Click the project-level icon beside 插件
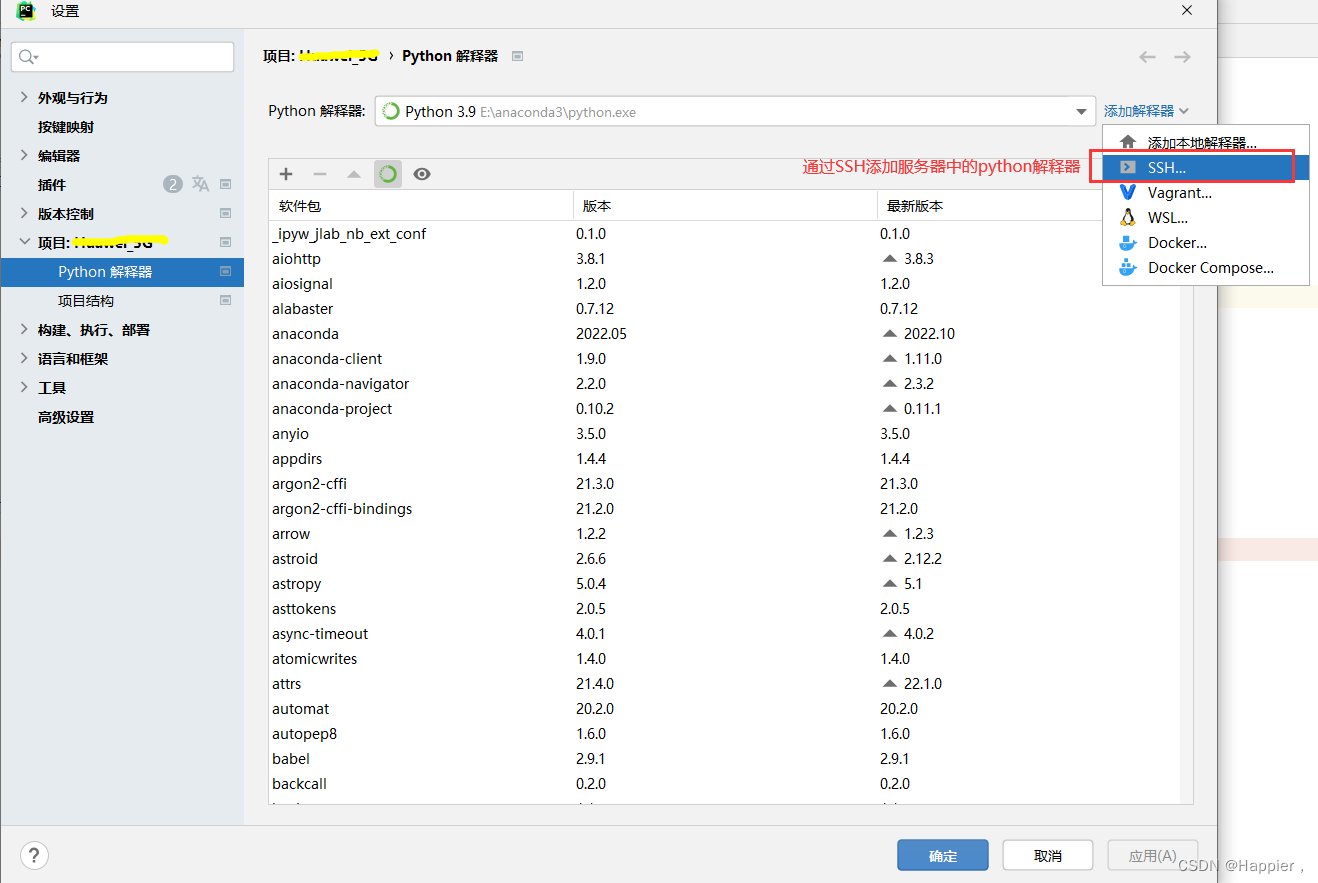Screen dimensions: 1318x883 [x=225, y=184]
